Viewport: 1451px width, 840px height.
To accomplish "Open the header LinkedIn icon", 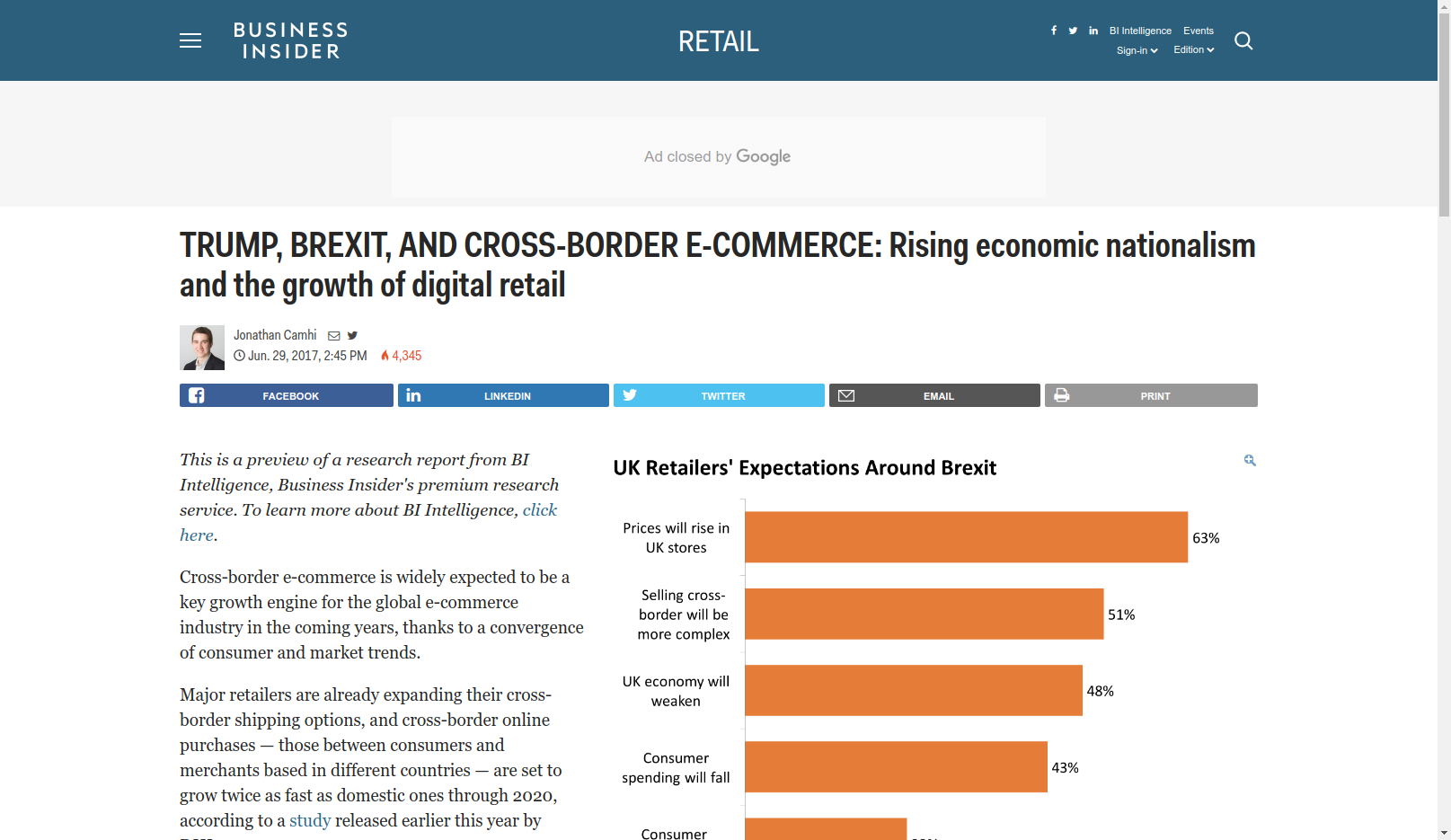I will pos(1093,31).
